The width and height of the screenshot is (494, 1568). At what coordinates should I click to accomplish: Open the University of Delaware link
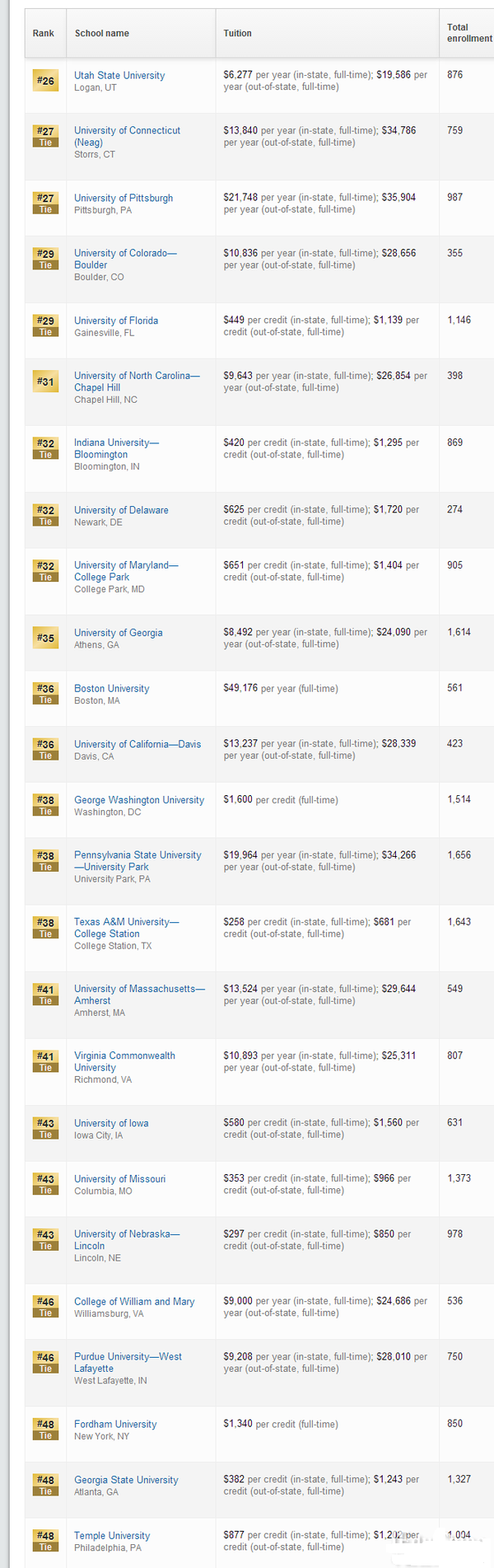[x=121, y=510]
